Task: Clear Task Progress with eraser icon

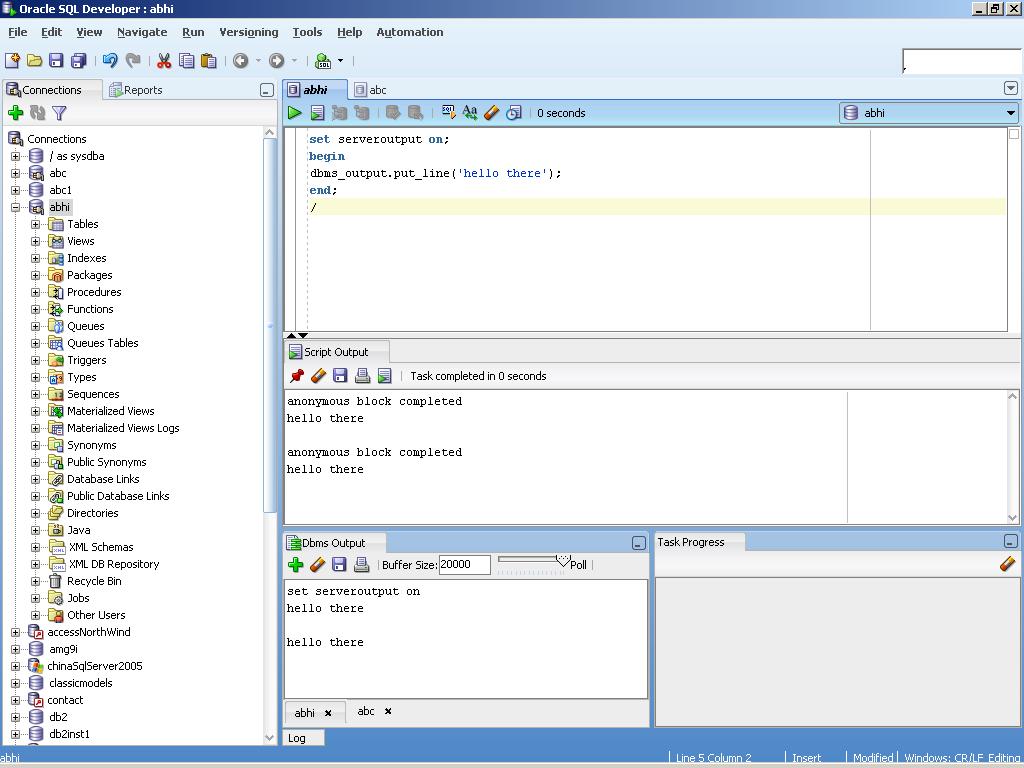Action: point(1007,564)
